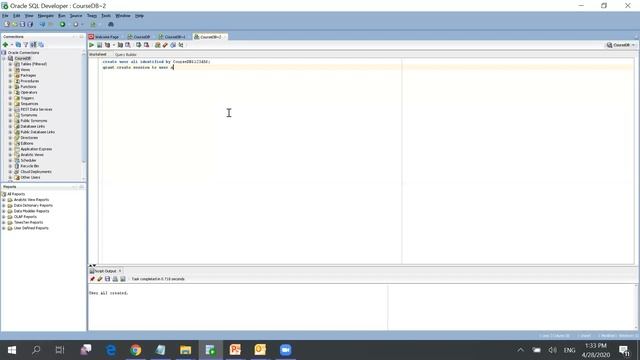This screenshot has width=640, height=360.
Task: Run the statement with the green play icon
Action: pos(91,45)
